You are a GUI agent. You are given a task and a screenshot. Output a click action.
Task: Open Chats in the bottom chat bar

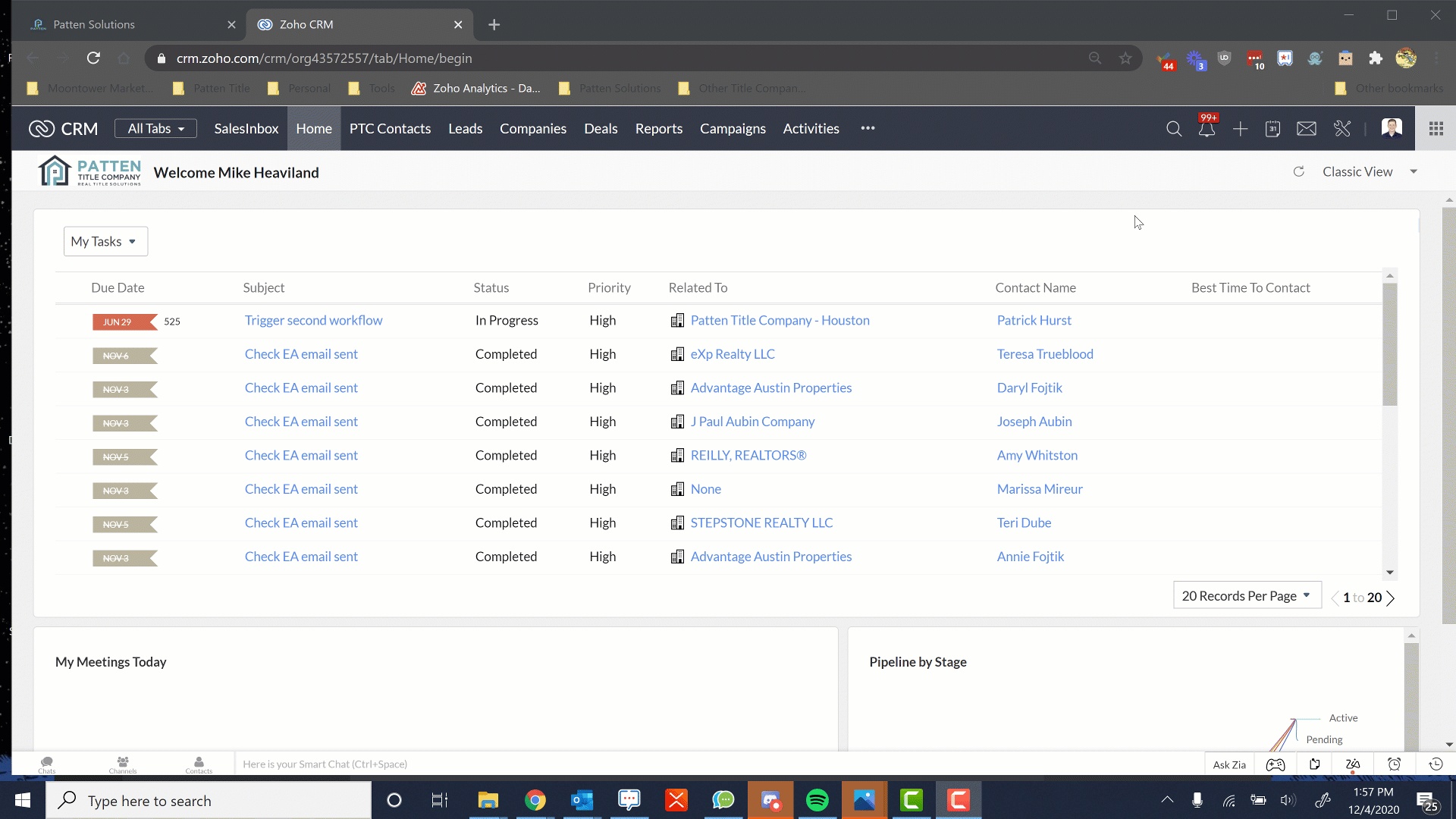(46, 764)
